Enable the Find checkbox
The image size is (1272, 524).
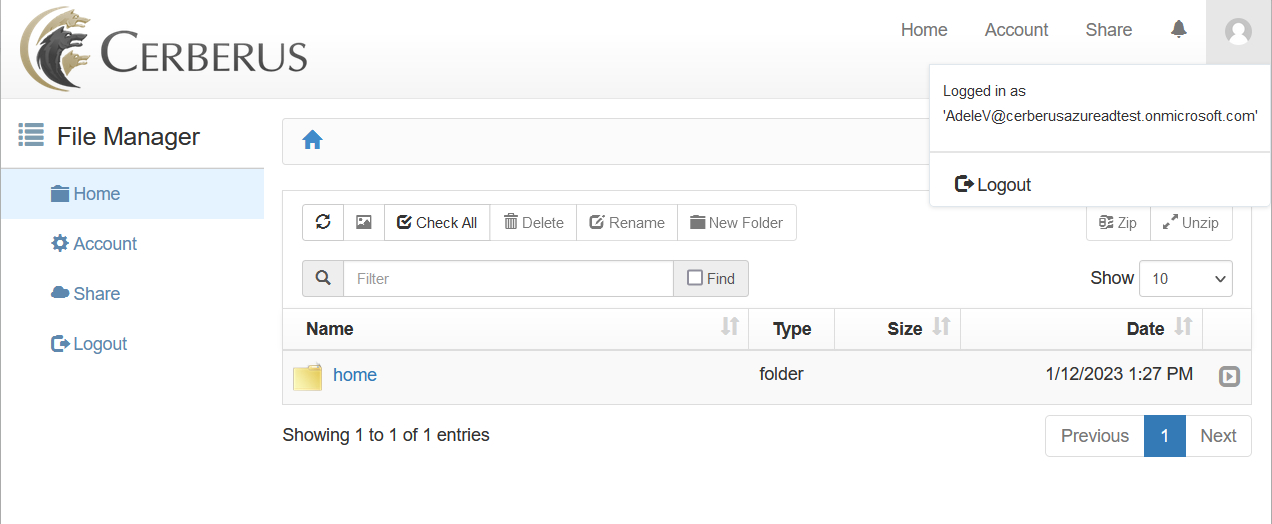[695, 278]
